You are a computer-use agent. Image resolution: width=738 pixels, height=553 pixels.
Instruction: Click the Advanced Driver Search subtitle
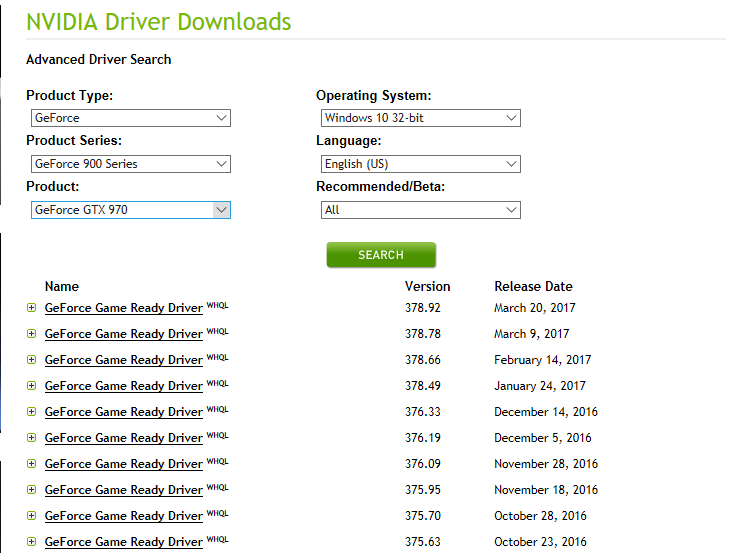point(99,60)
